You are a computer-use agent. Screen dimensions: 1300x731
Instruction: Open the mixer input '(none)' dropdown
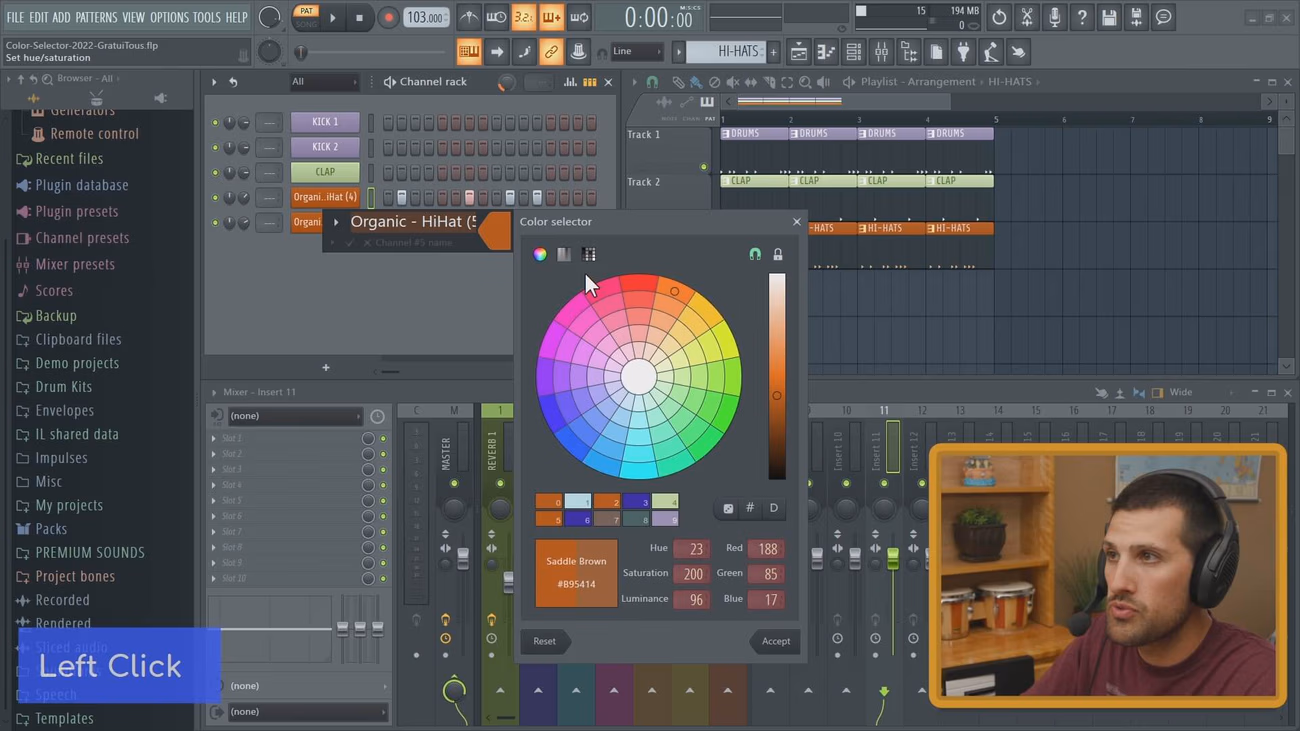(294, 416)
